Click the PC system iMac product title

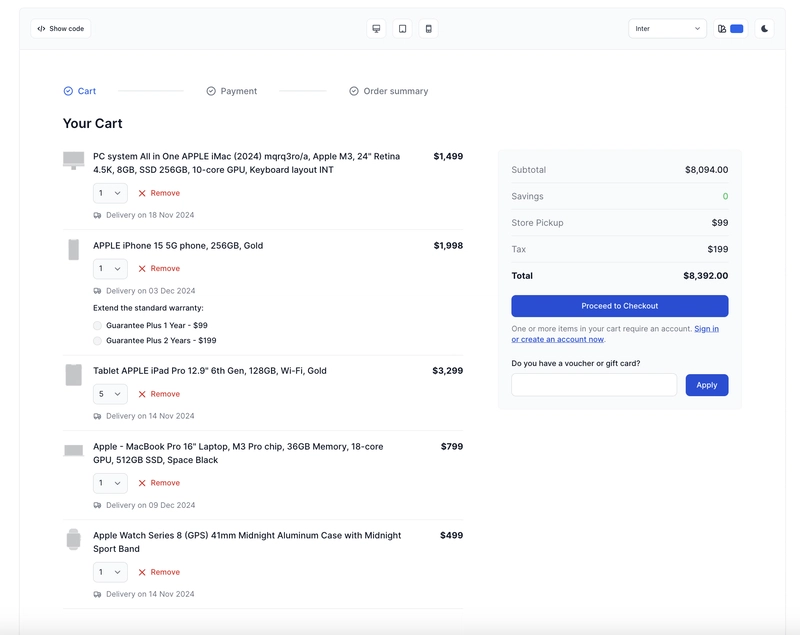pyautogui.click(x=246, y=163)
